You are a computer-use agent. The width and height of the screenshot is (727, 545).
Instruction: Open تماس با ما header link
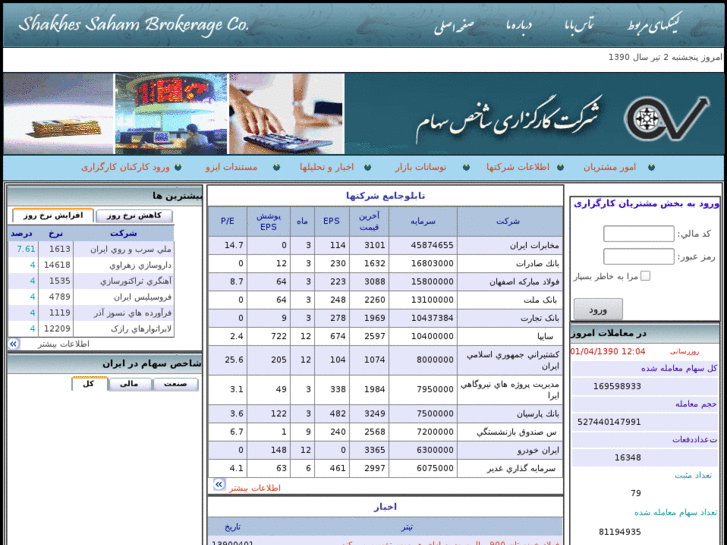(x=578, y=25)
